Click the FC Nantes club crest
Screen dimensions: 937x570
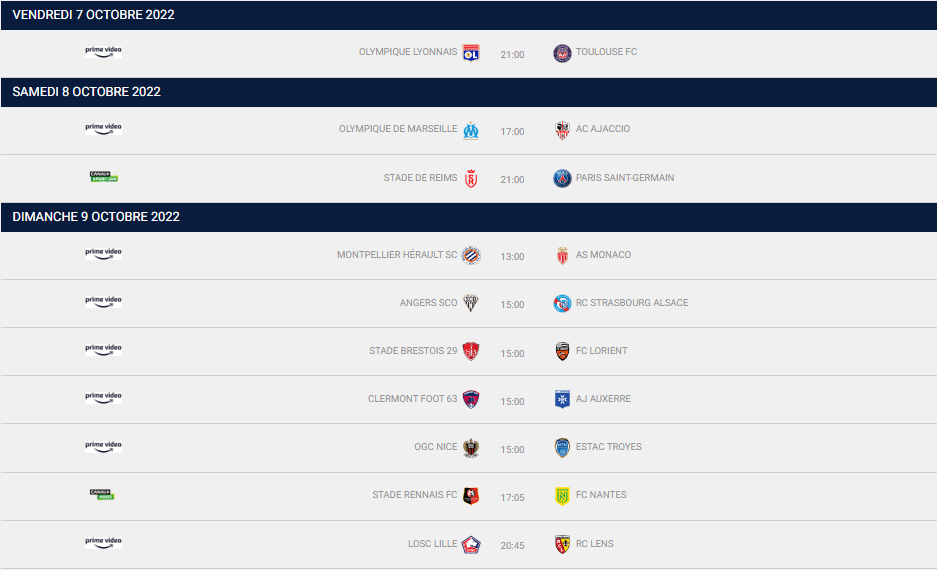tap(562, 496)
